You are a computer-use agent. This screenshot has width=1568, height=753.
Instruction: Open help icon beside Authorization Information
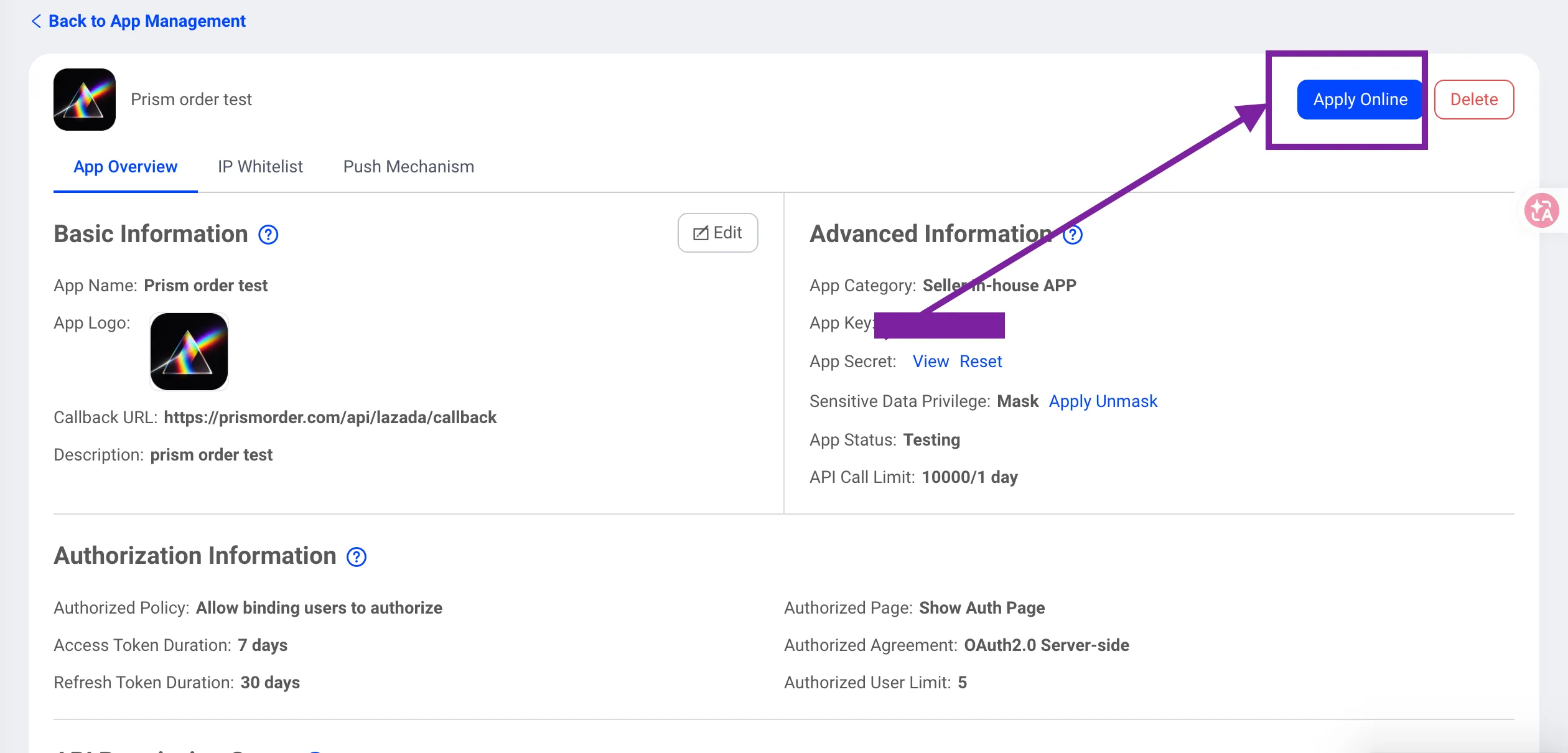[357, 557]
